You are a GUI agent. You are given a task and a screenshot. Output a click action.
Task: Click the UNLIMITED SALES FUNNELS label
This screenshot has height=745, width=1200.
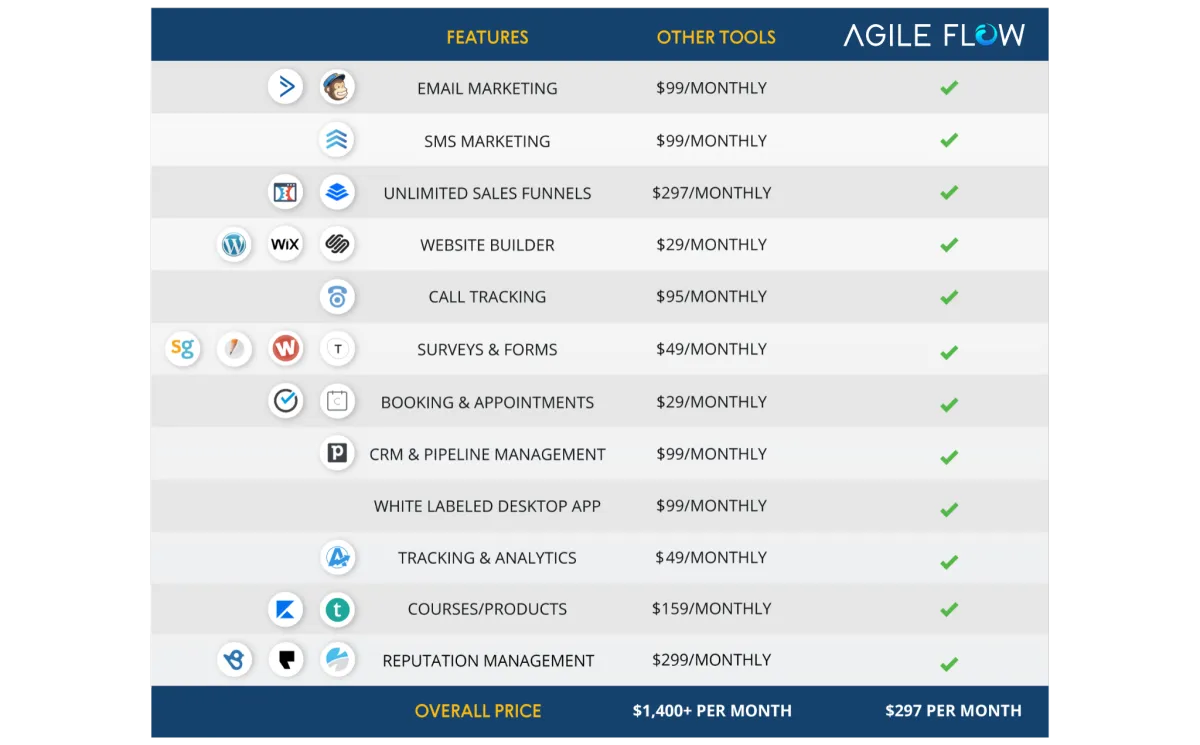pyautogui.click(x=487, y=193)
